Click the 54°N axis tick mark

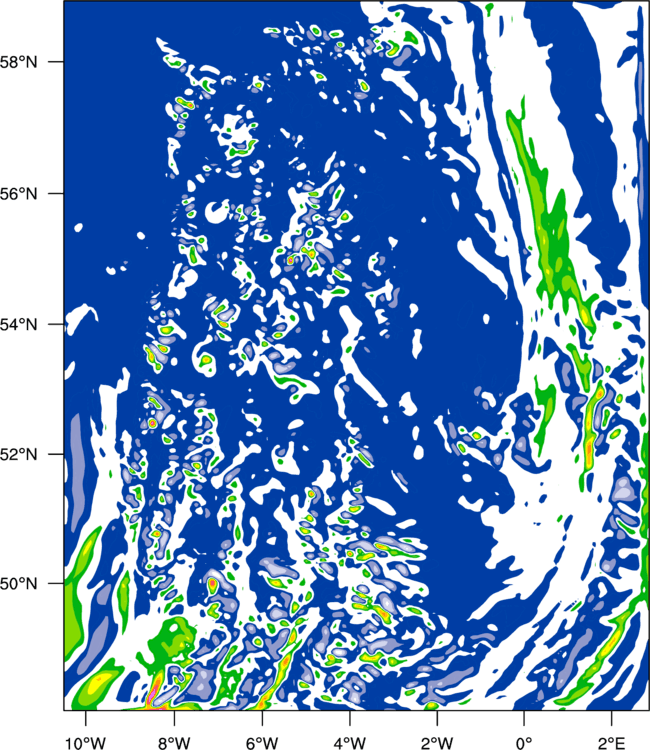click(55, 324)
